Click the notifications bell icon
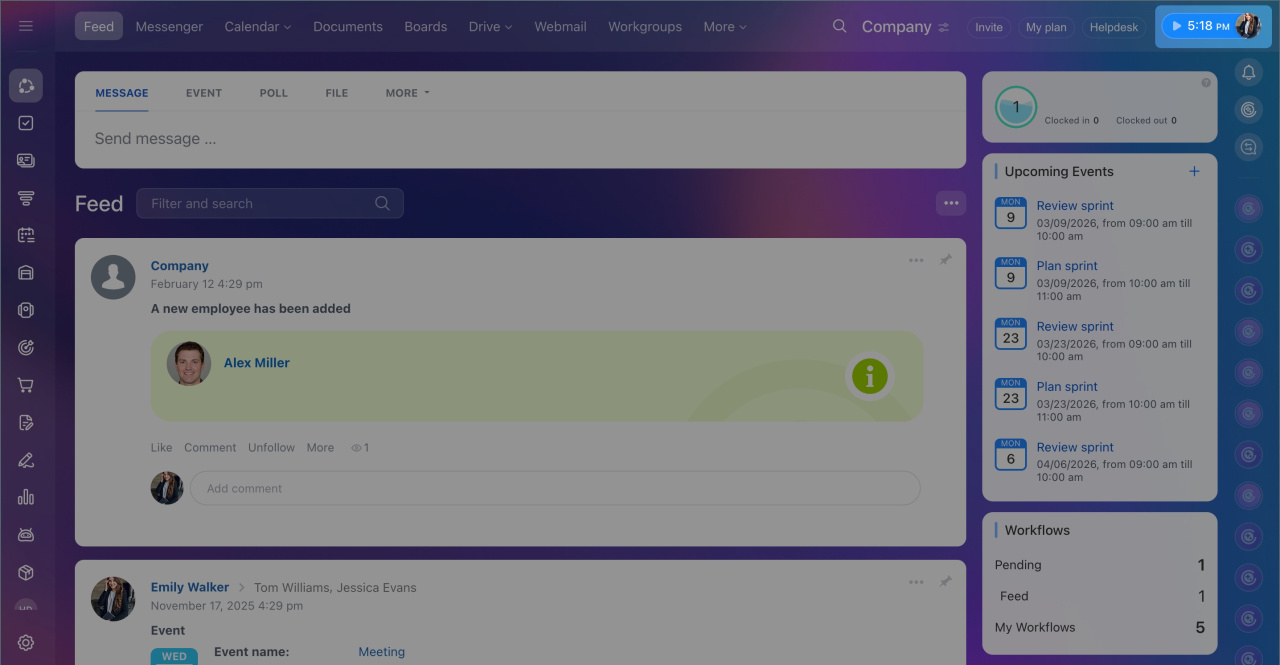The height and width of the screenshot is (665, 1280). tap(1248, 72)
